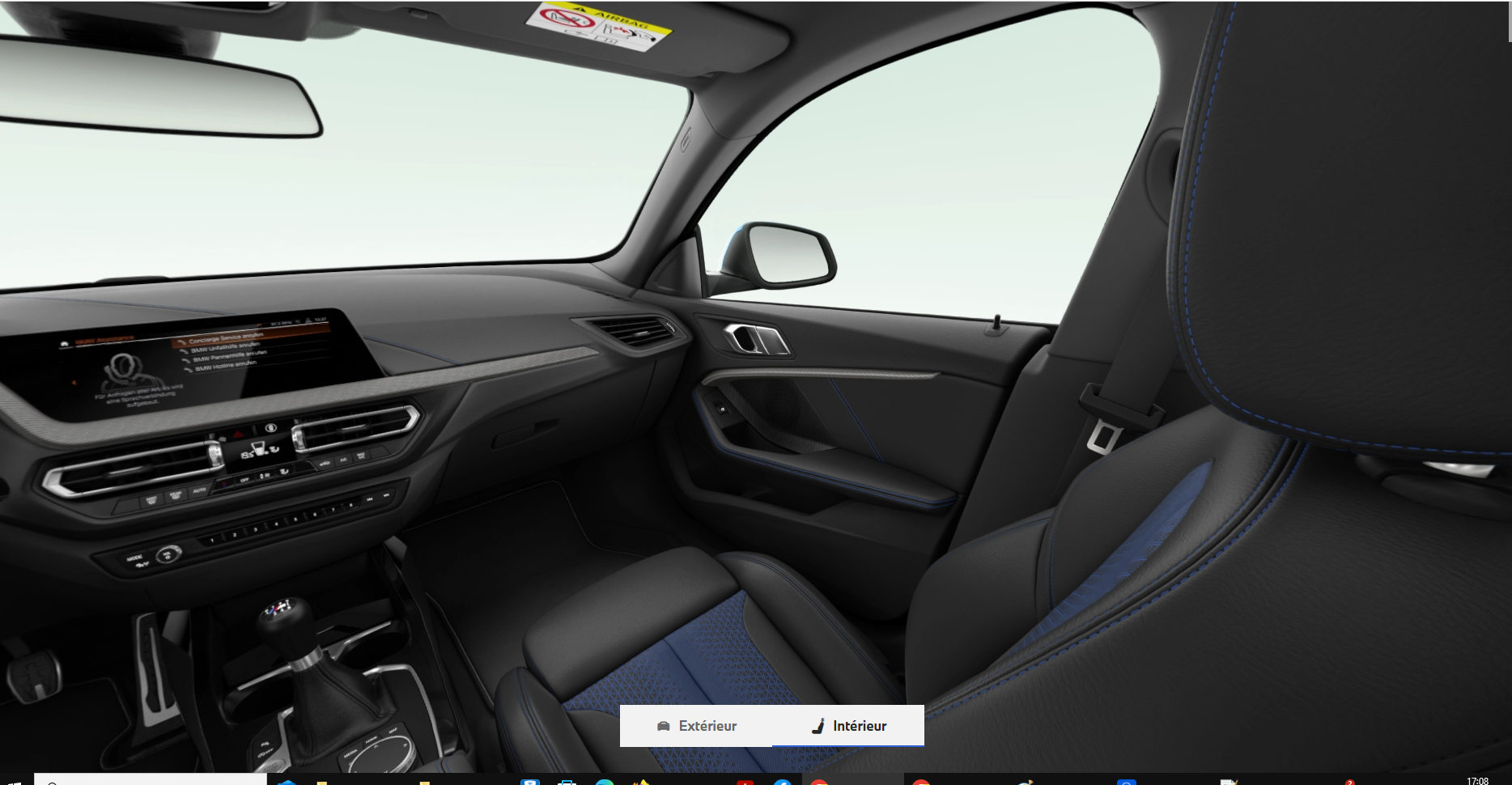This screenshot has width=1512, height=785.
Task: Choose BMW Pannenhilfe anrufen on the display
Action: [x=228, y=356]
